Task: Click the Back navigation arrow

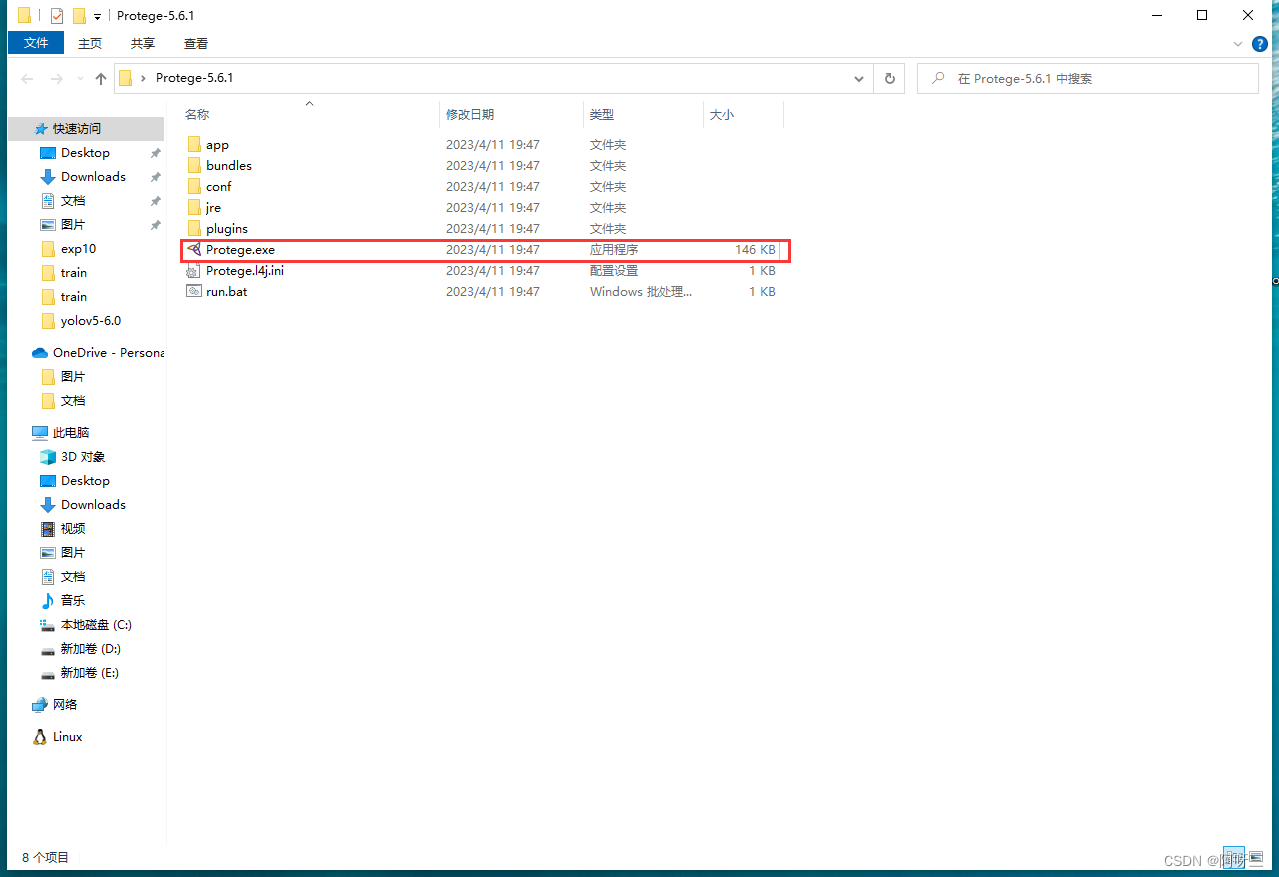Action: tap(27, 78)
